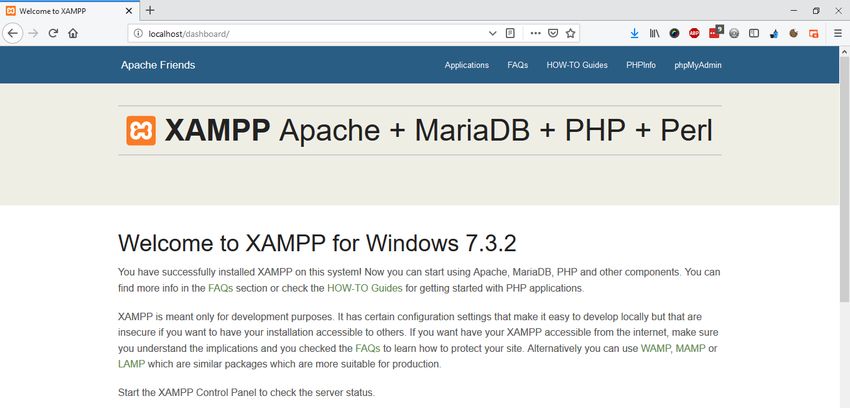Screen dimensions: 850x408
Task: Click the Apache + MariaDB + PHP + Perl banner text
Action: 496,131
